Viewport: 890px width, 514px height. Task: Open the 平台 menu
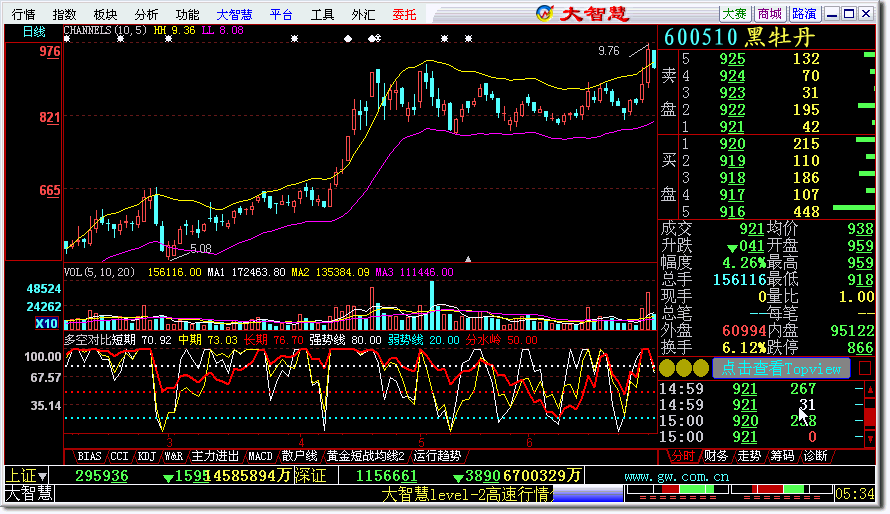282,14
